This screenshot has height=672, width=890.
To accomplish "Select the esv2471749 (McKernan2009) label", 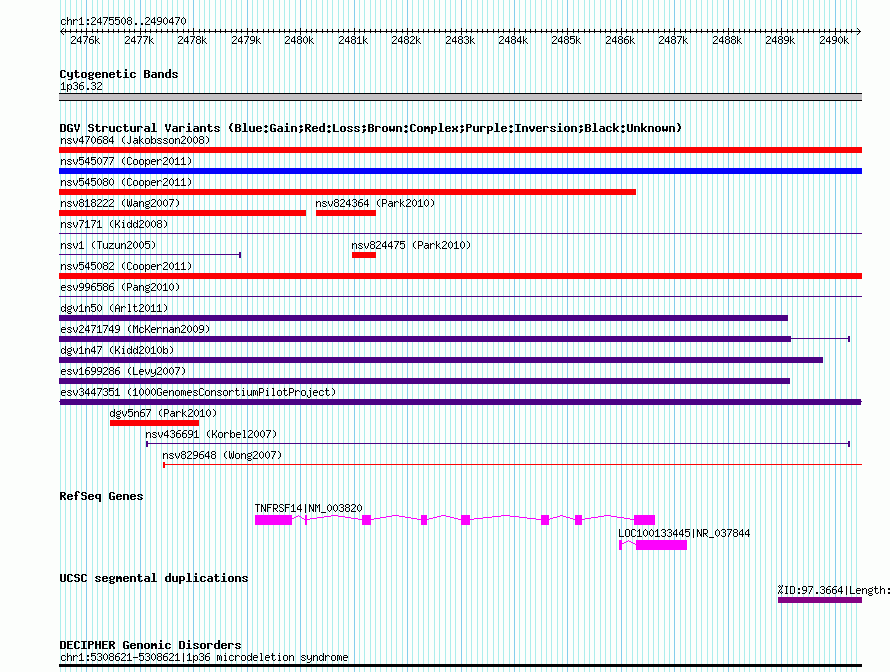I will (135, 329).
